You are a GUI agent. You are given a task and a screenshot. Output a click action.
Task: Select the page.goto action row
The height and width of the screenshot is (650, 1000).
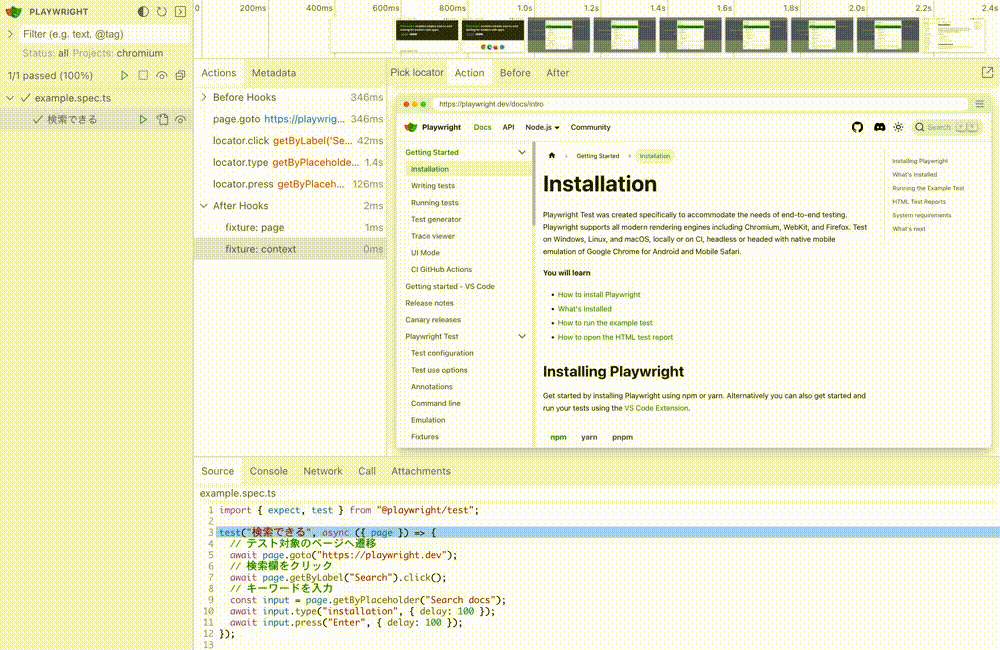tap(291, 119)
